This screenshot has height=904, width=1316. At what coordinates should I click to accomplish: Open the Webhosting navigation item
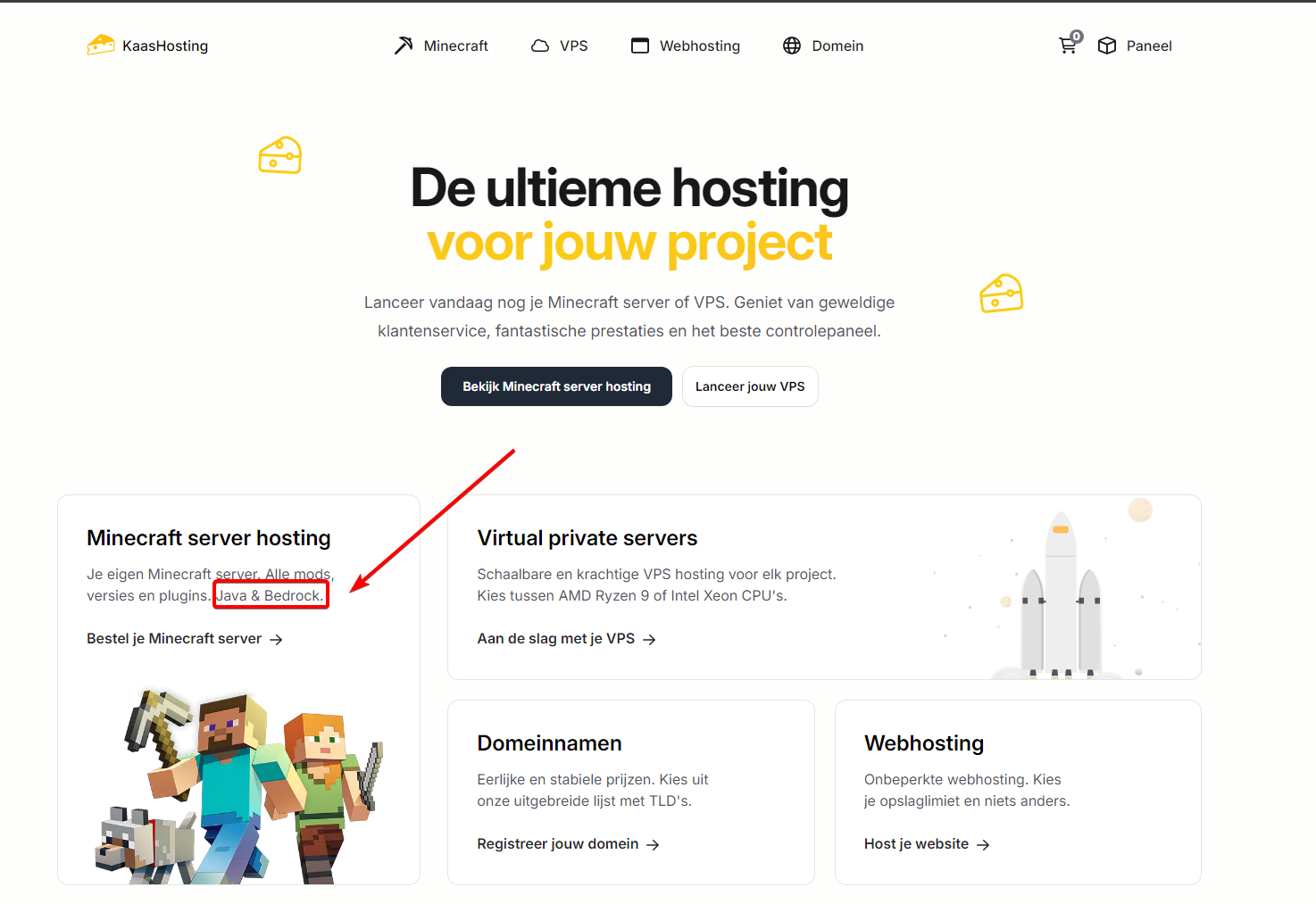(x=699, y=46)
